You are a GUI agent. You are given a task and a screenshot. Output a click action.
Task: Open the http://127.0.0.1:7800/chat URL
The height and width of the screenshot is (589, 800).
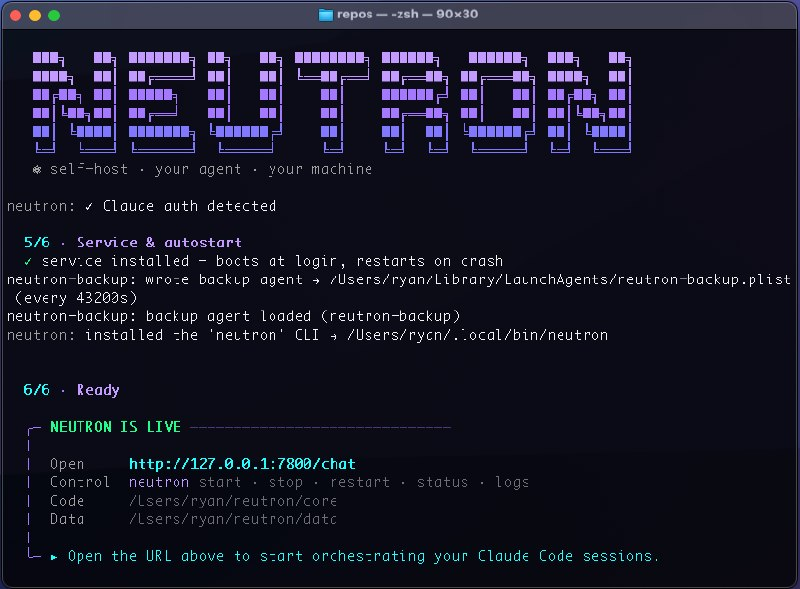[242, 463]
